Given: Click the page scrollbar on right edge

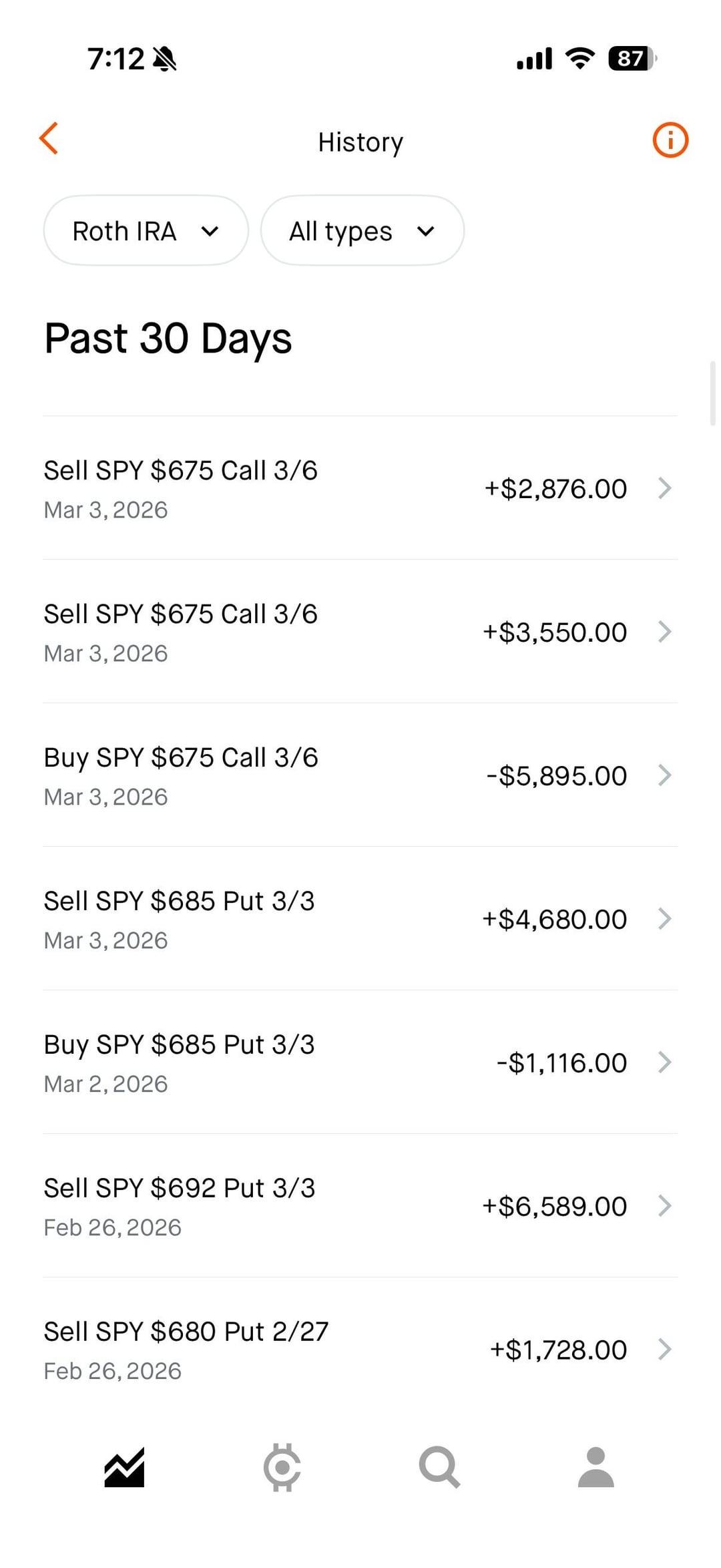Looking at the screenshot, I should [713, 393].
